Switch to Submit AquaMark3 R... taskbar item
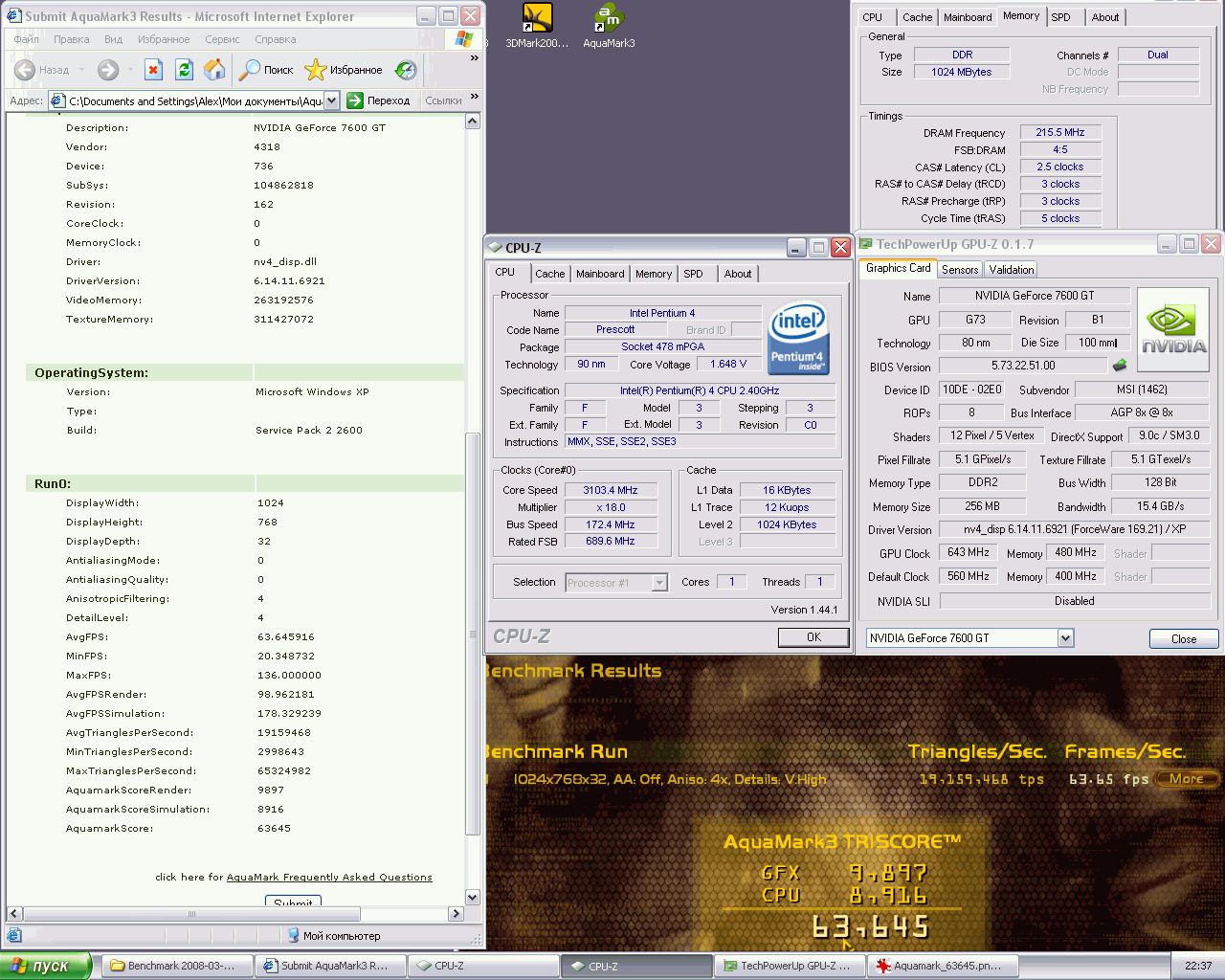 [x=330, y=966]
